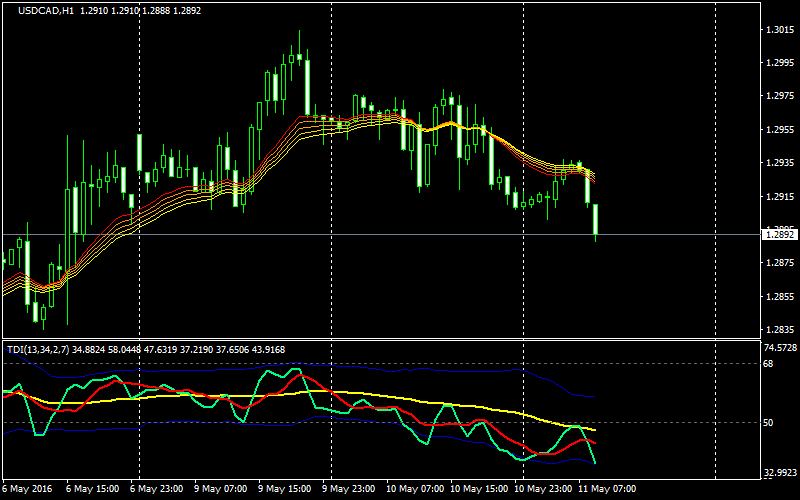This screenshot has height=500, width=800.
Task: Click the TDI level 50 scale label
Action: 768,423
